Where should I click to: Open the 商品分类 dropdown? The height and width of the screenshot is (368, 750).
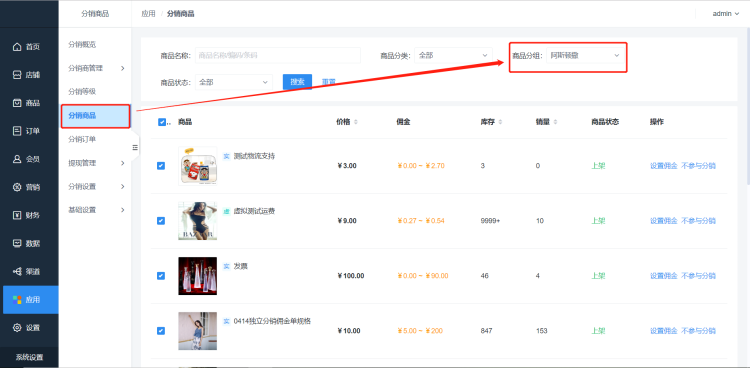[x=453, y=56]
